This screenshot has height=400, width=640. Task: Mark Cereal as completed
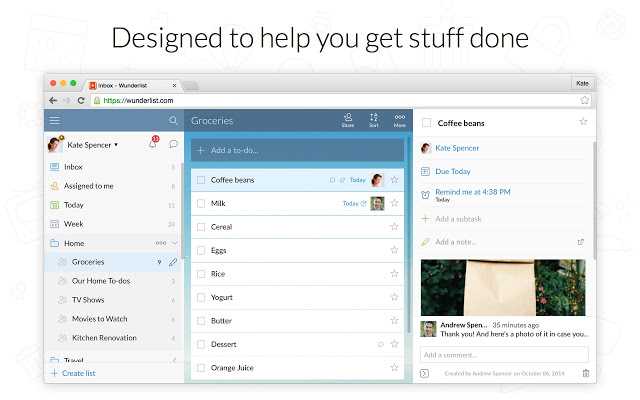coord(201,227)
